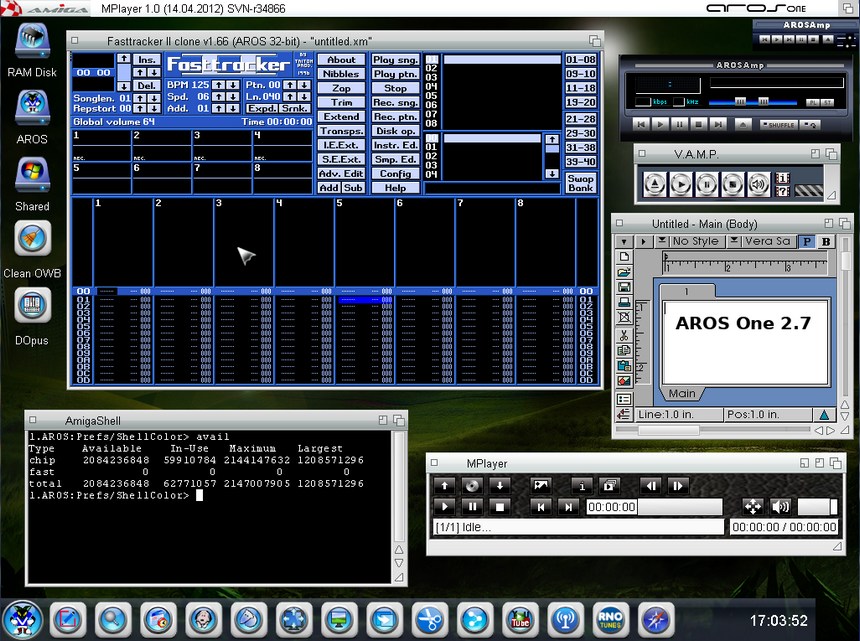The width and height of the screenshot is (860, 641).
Task: Select the 21-28 instrument bank in Fasttracker
Action: click(580, 119)
